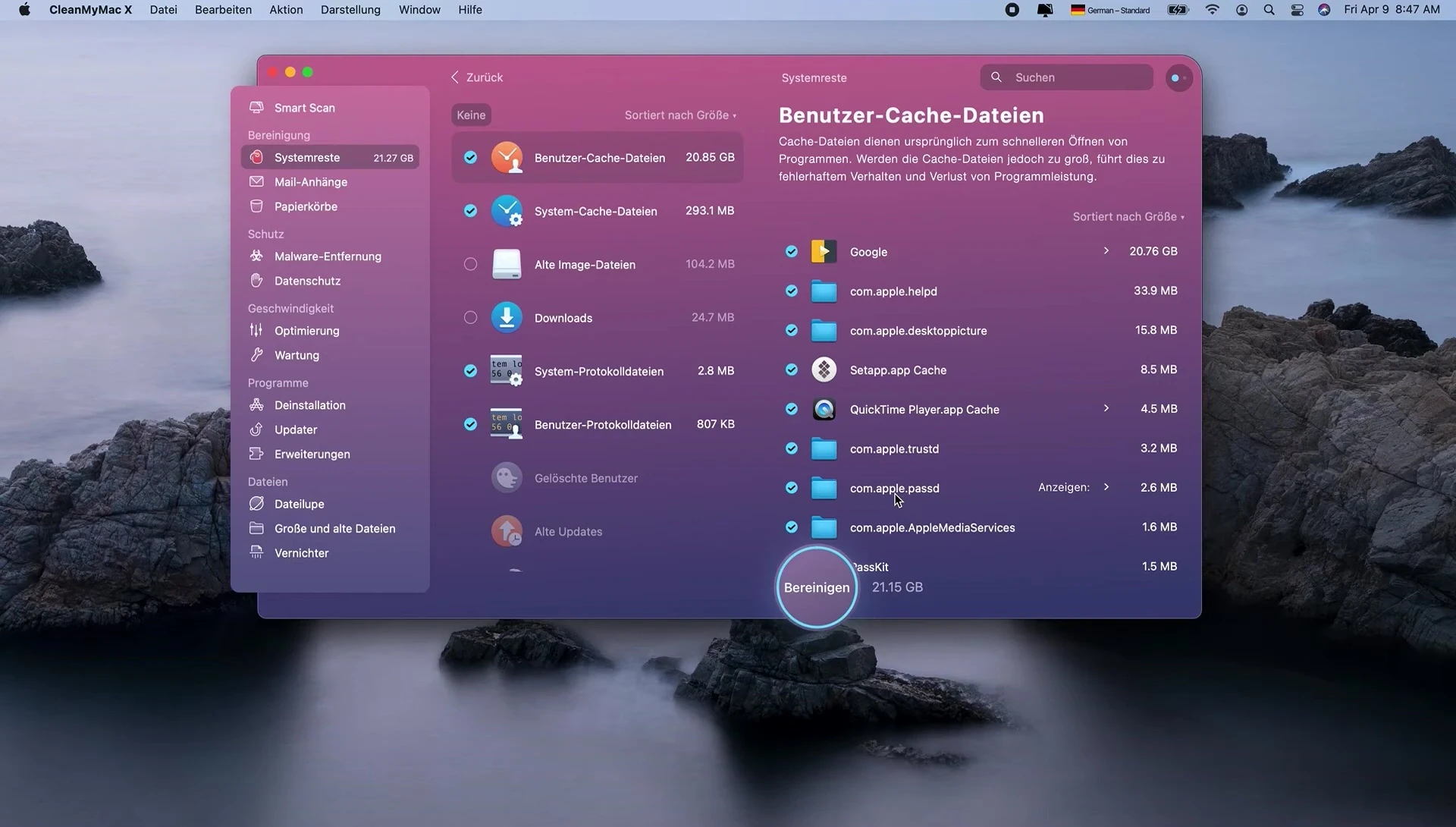Open Dateilupe icon in sidebar

pos(257,504)
